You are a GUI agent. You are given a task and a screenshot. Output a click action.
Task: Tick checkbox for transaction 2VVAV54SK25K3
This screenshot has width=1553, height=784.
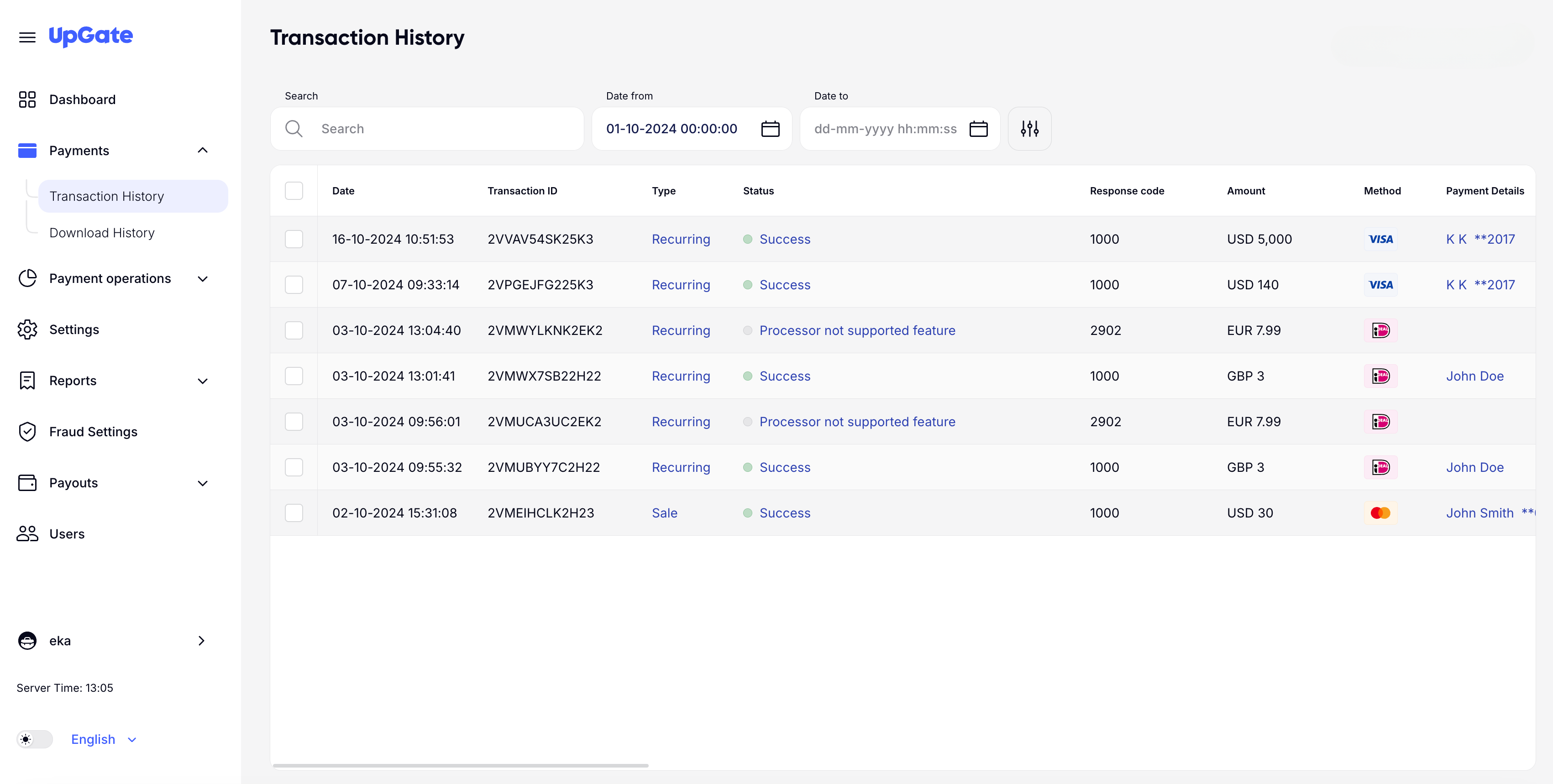(x=294, y=239)
